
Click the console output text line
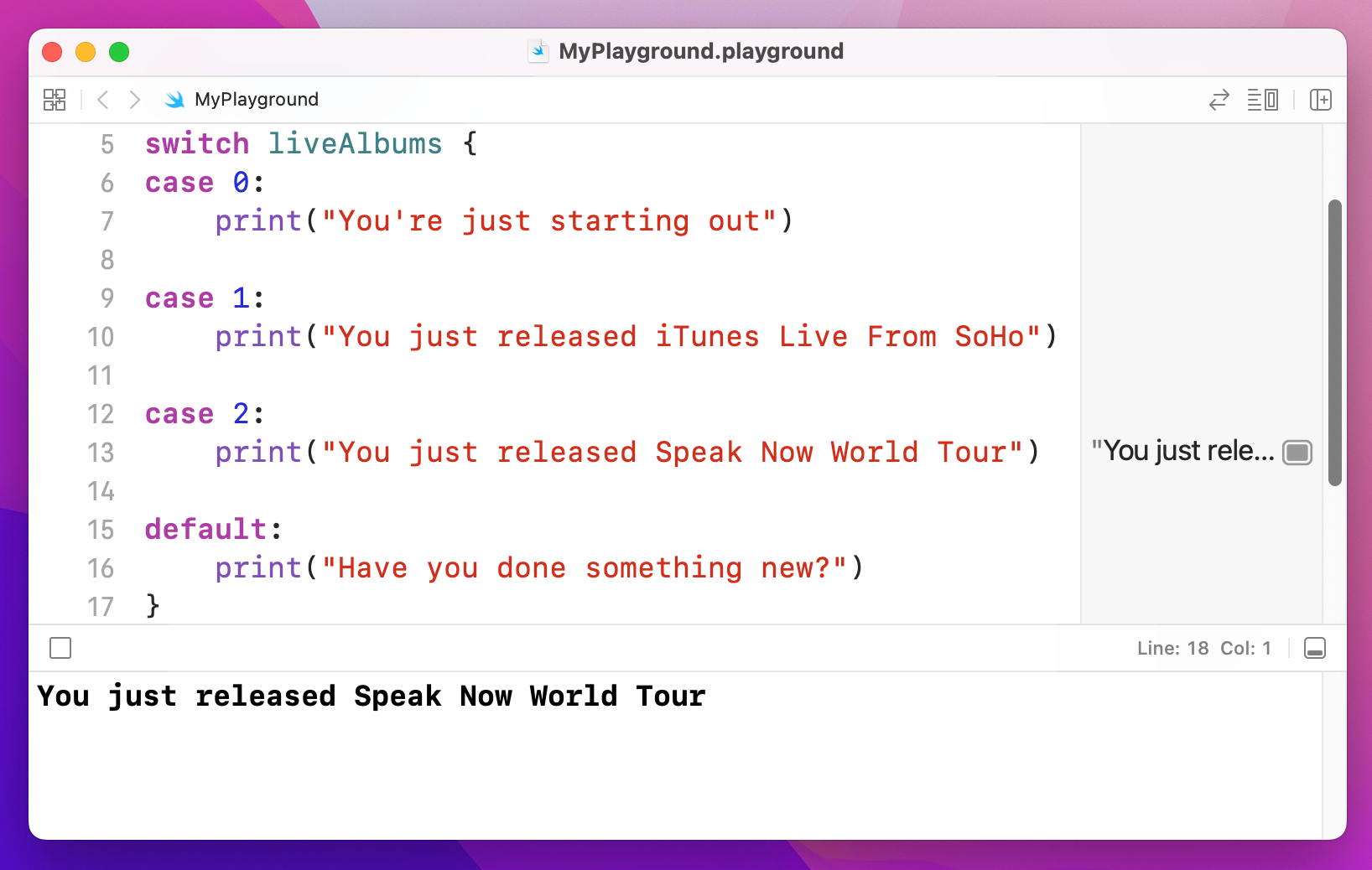(372, 697)
